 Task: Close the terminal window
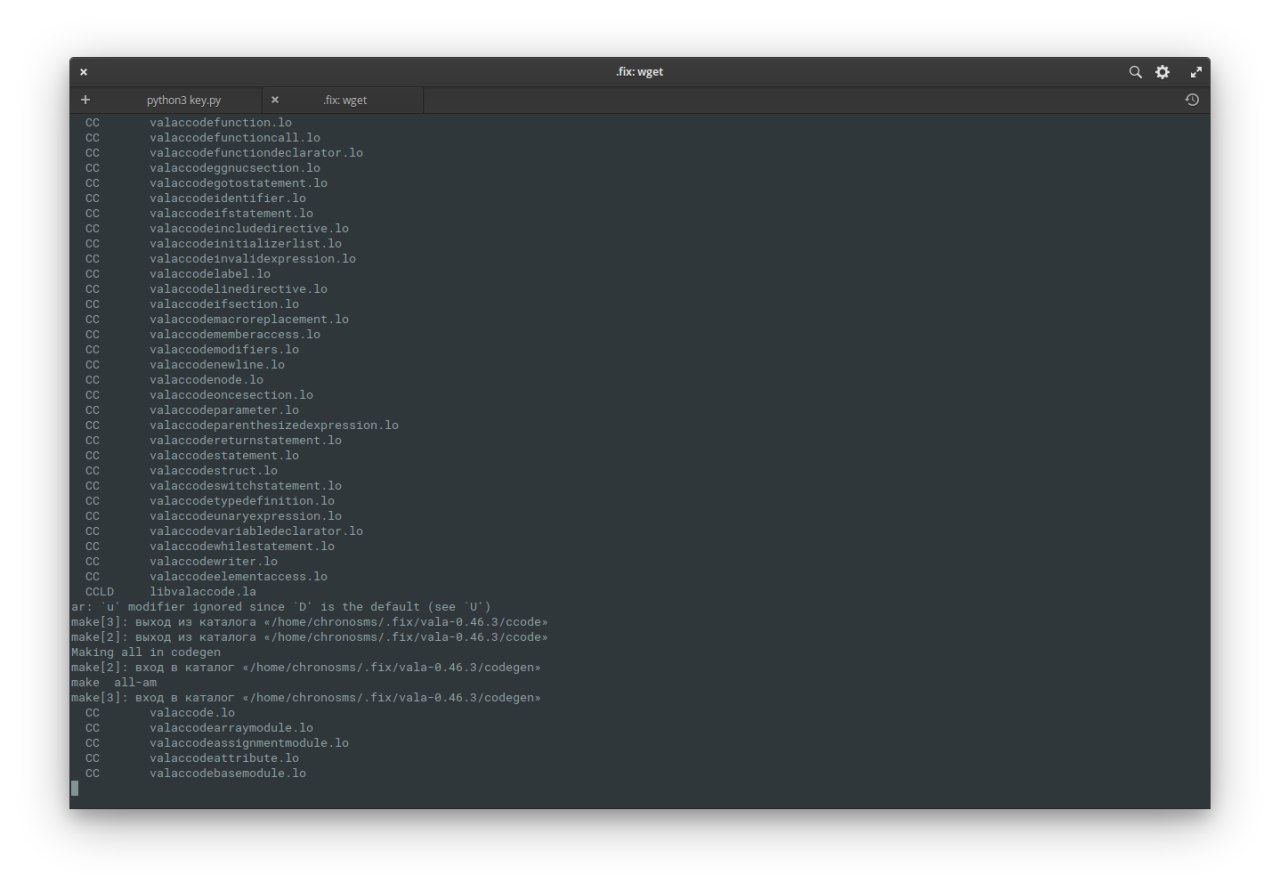(x=84, y=72)
